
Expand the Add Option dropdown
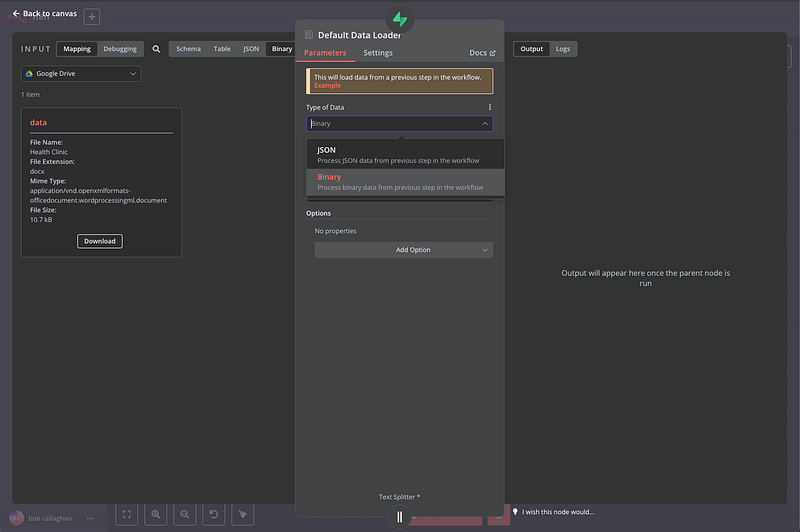[404, 249]
